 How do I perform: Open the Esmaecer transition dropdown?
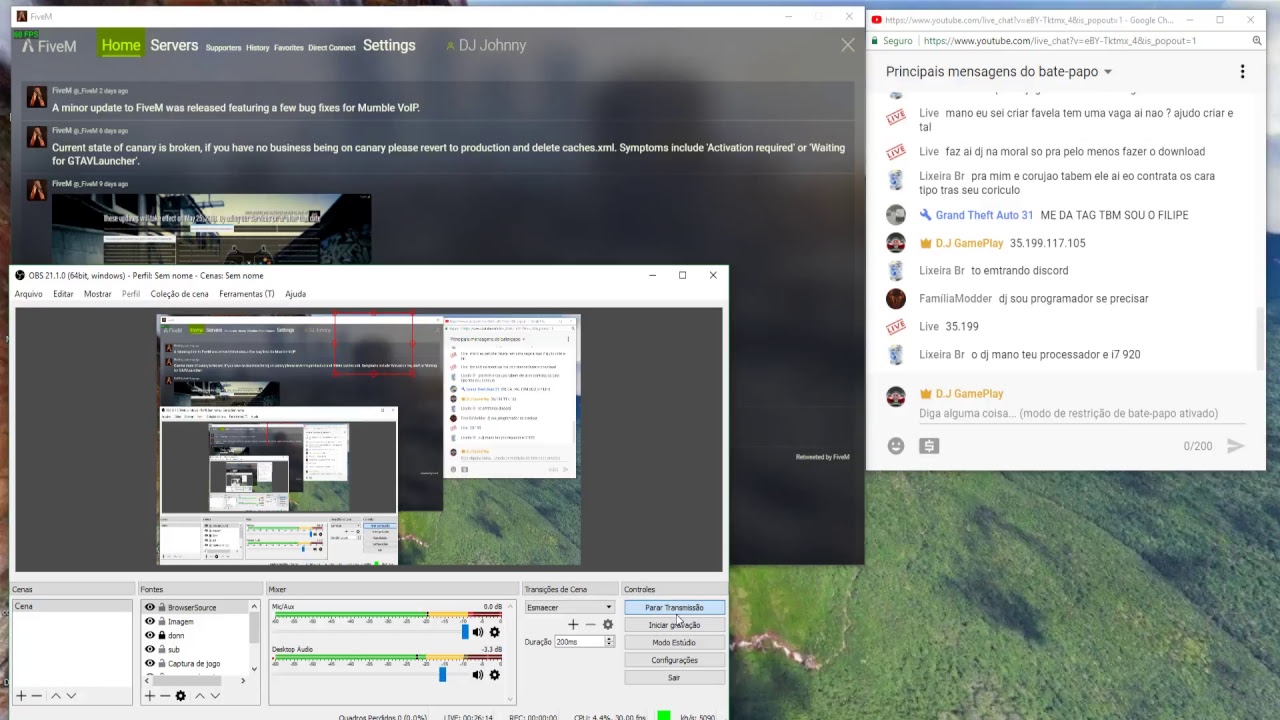tap(569, 607)
